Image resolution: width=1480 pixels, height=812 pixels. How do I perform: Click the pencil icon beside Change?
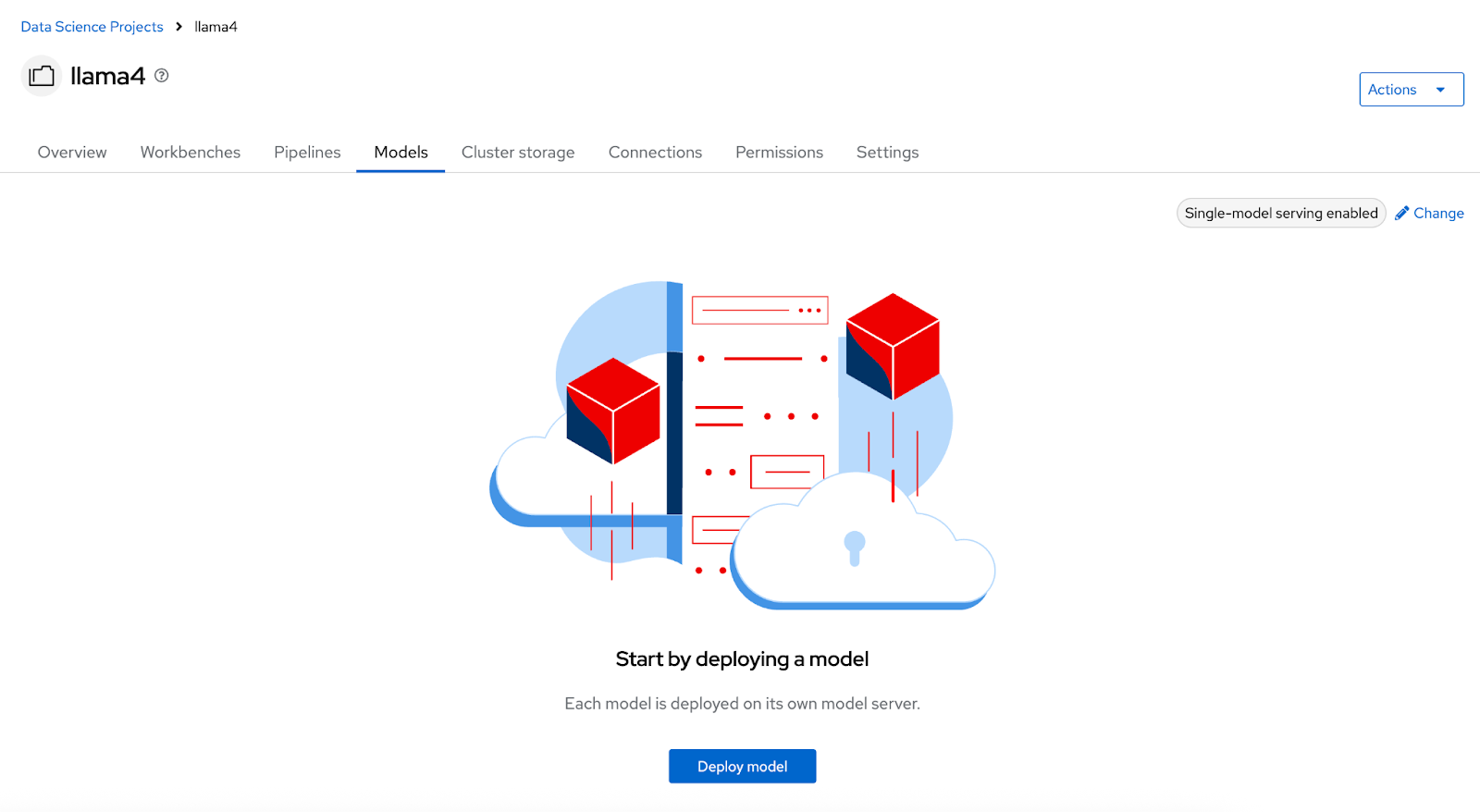pyautogui.click(x=1402, y=213)
